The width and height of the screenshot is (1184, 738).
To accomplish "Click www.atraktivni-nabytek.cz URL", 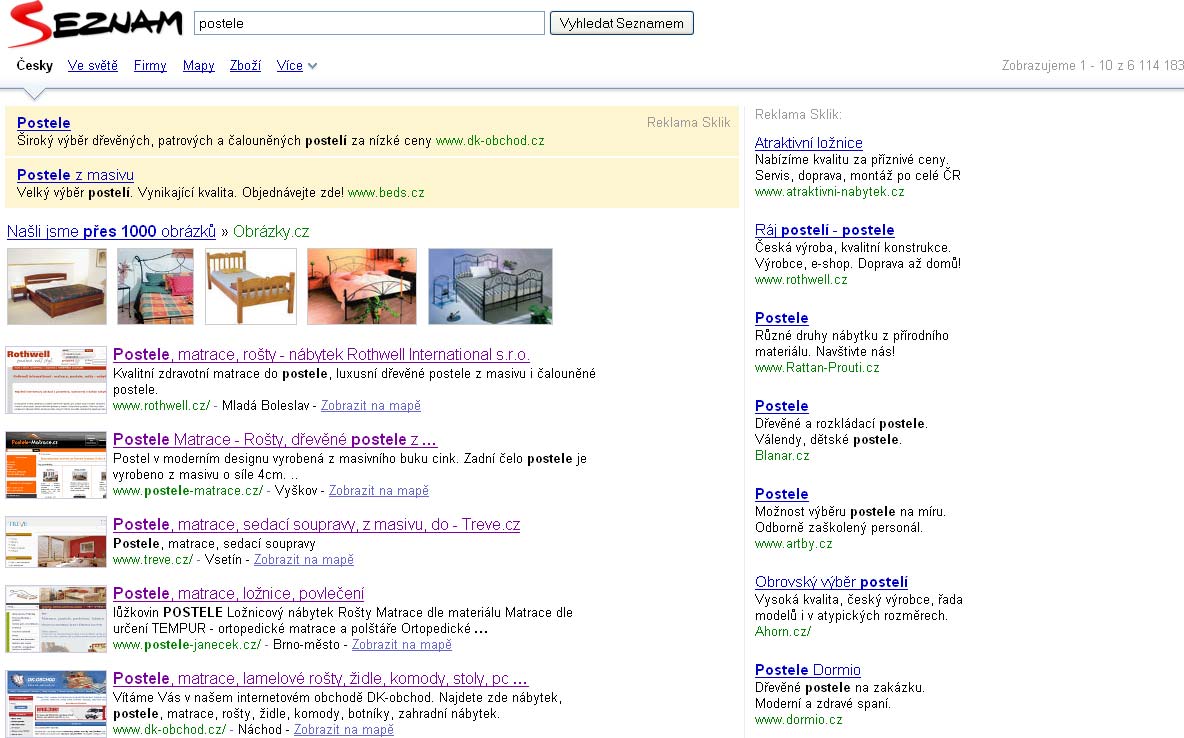I will pyautogui.click(x=830, y=192).
